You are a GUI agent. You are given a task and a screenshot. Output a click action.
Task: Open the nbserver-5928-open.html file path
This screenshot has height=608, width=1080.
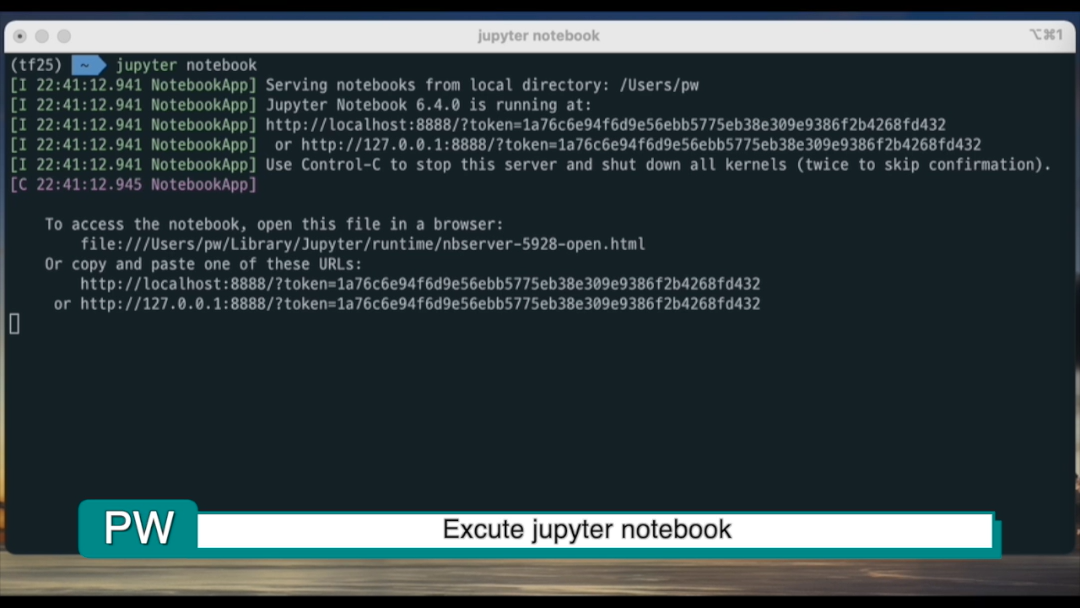(362, 244)
